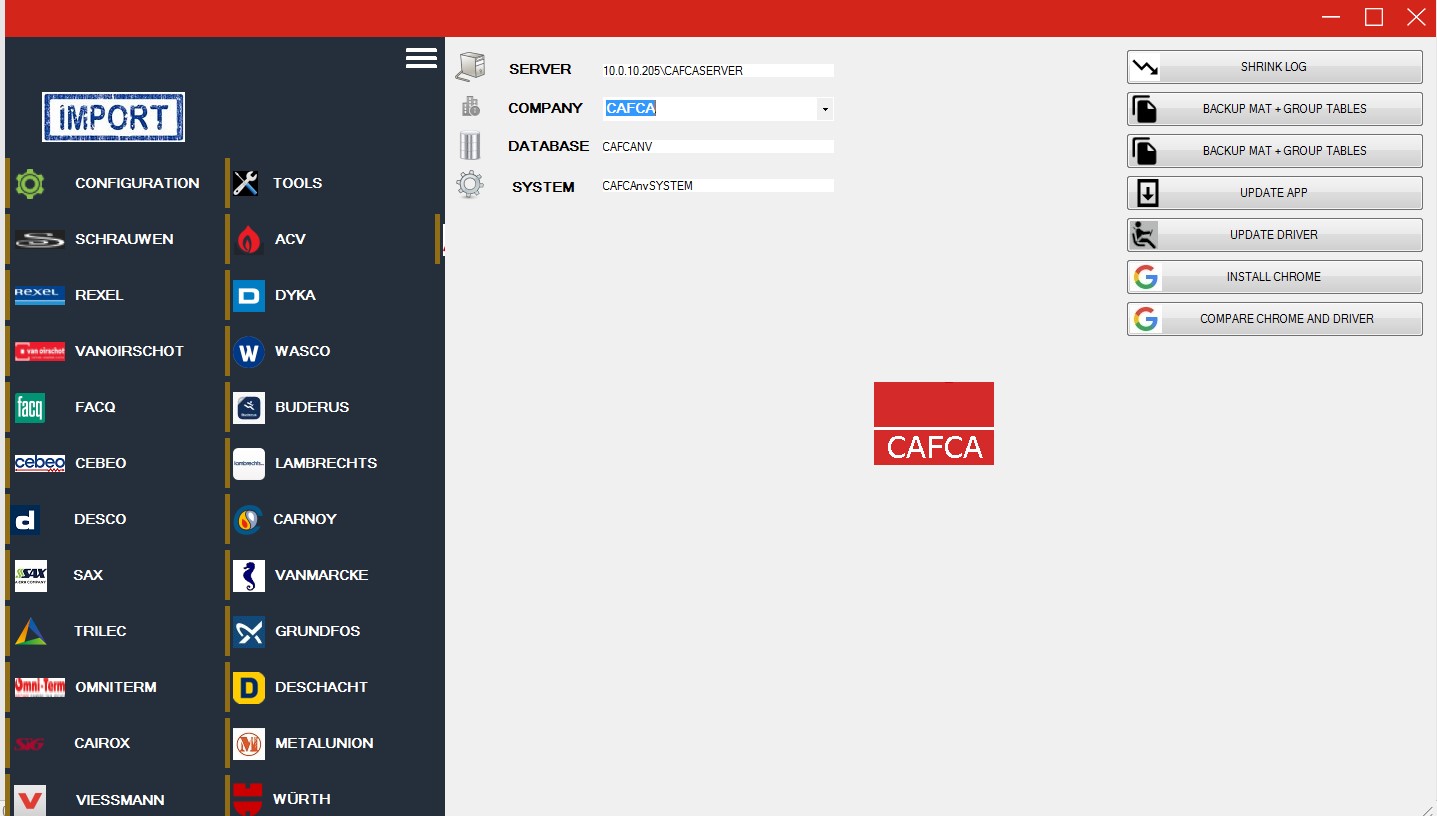
Task: Open the Wasco supplier icon
Action: pyautogui.click(x=249, y=351)
